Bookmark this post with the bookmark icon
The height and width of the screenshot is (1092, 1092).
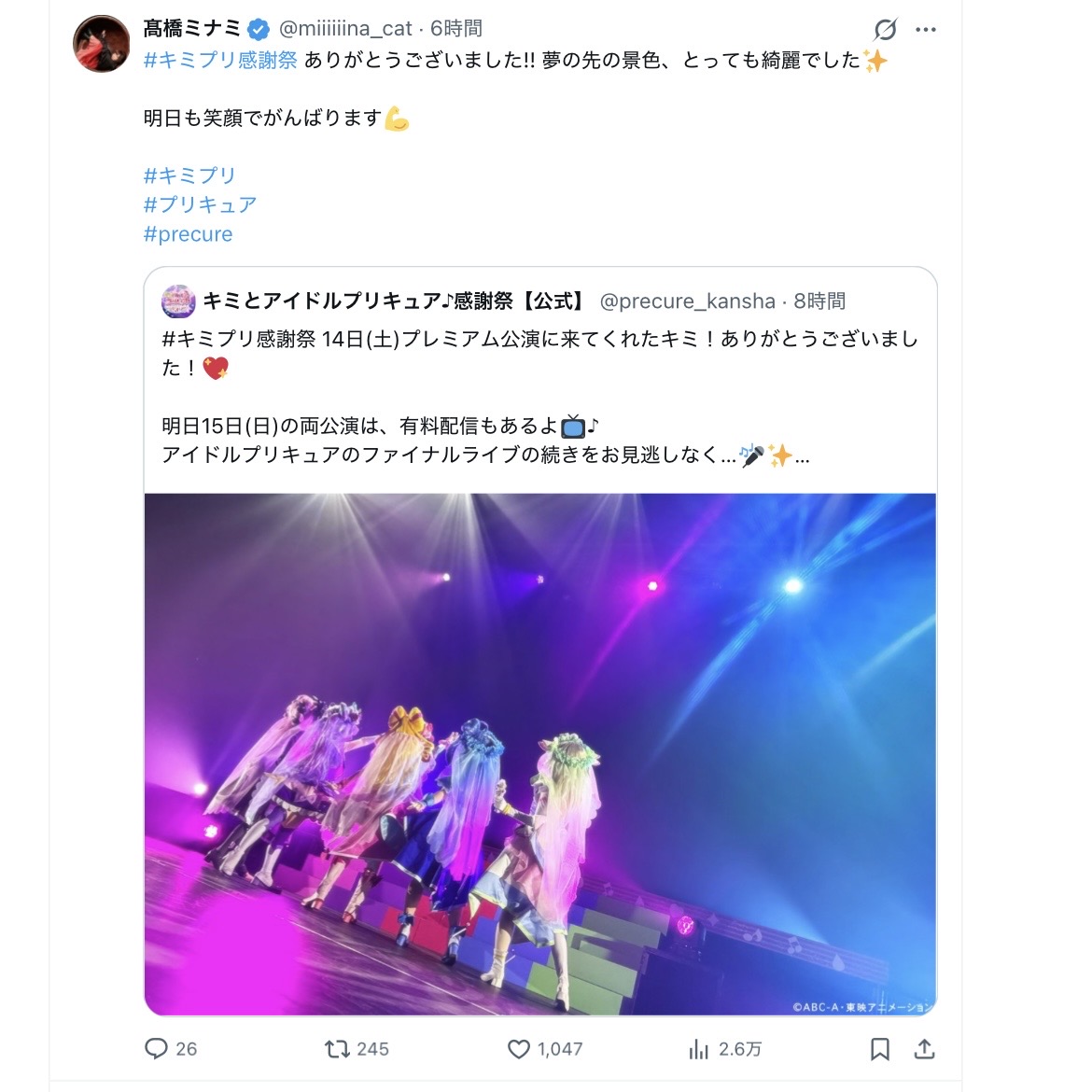pos(879,1049)
